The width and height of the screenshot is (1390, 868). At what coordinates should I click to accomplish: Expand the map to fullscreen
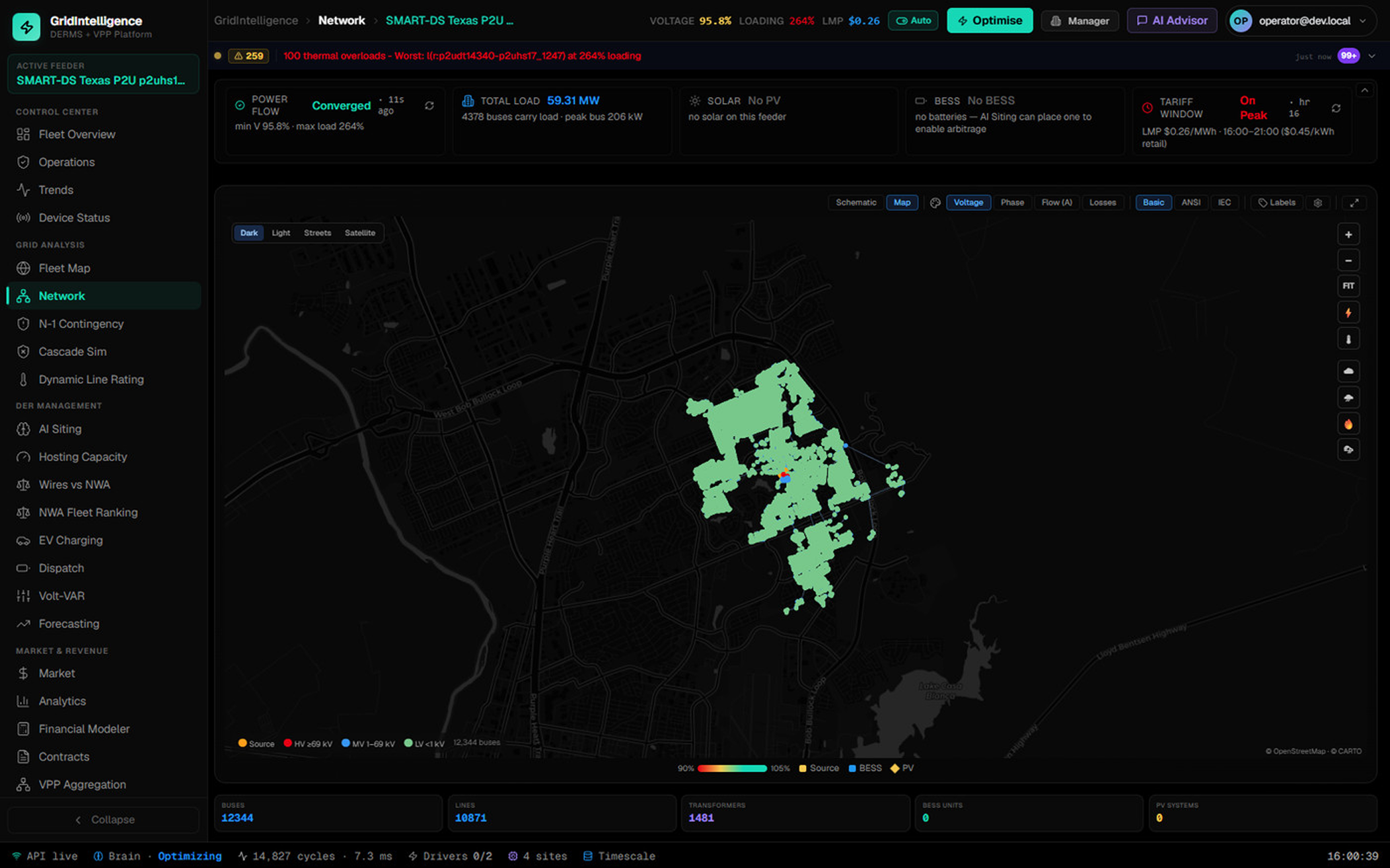point(1354,203)
